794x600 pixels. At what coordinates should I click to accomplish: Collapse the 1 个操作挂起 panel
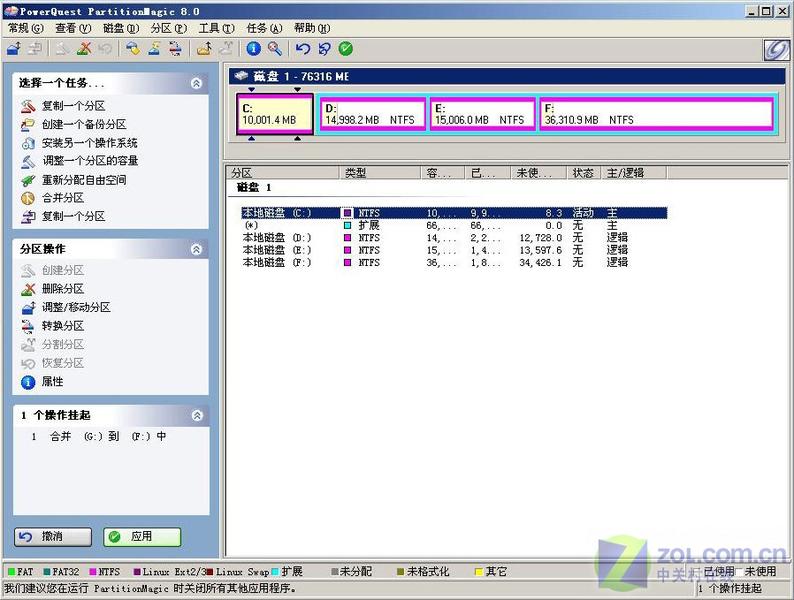click(197, 415)
